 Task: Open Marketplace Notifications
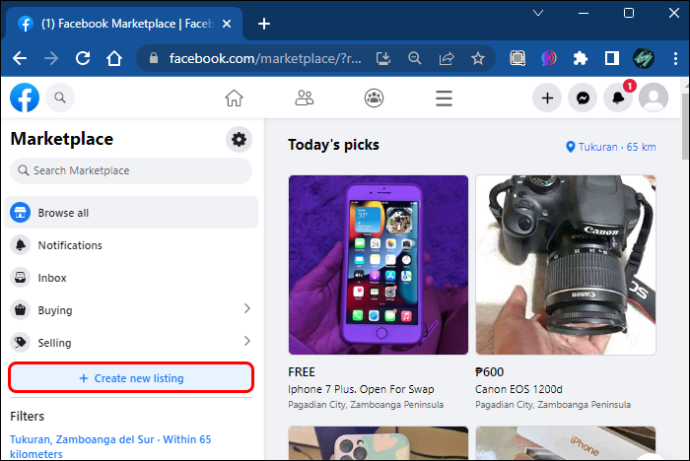[x=131, y=245]
